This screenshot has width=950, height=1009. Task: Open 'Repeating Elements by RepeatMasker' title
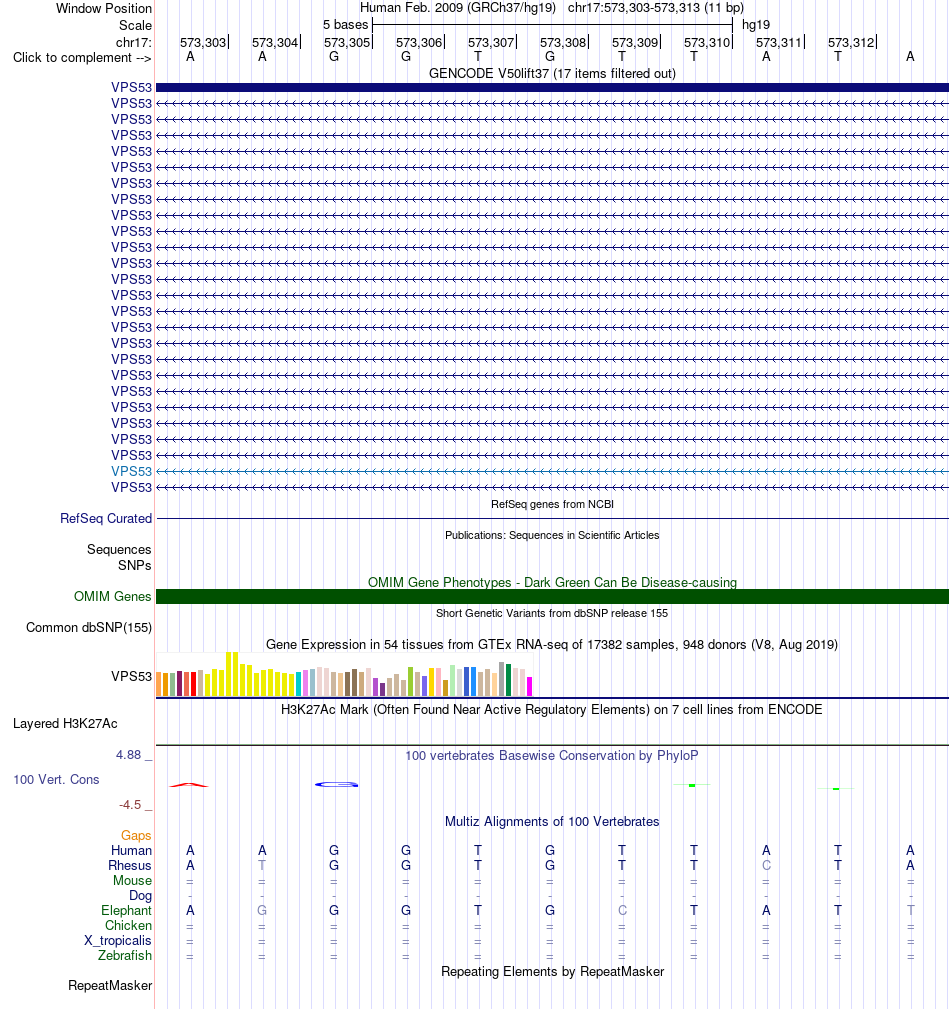pos(552,972)
